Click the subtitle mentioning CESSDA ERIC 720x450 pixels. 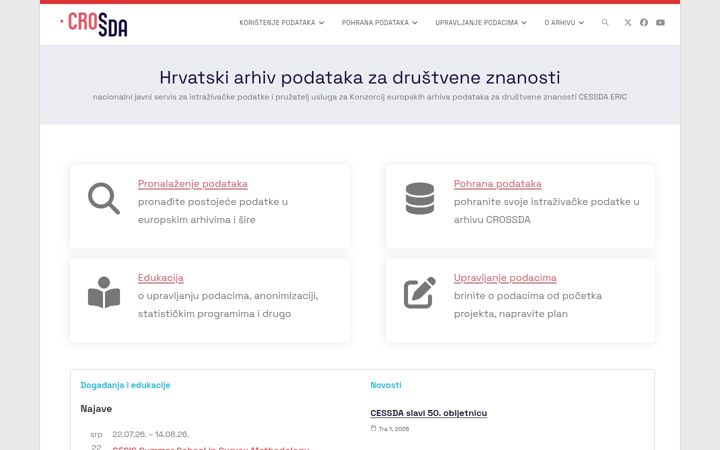360,97
